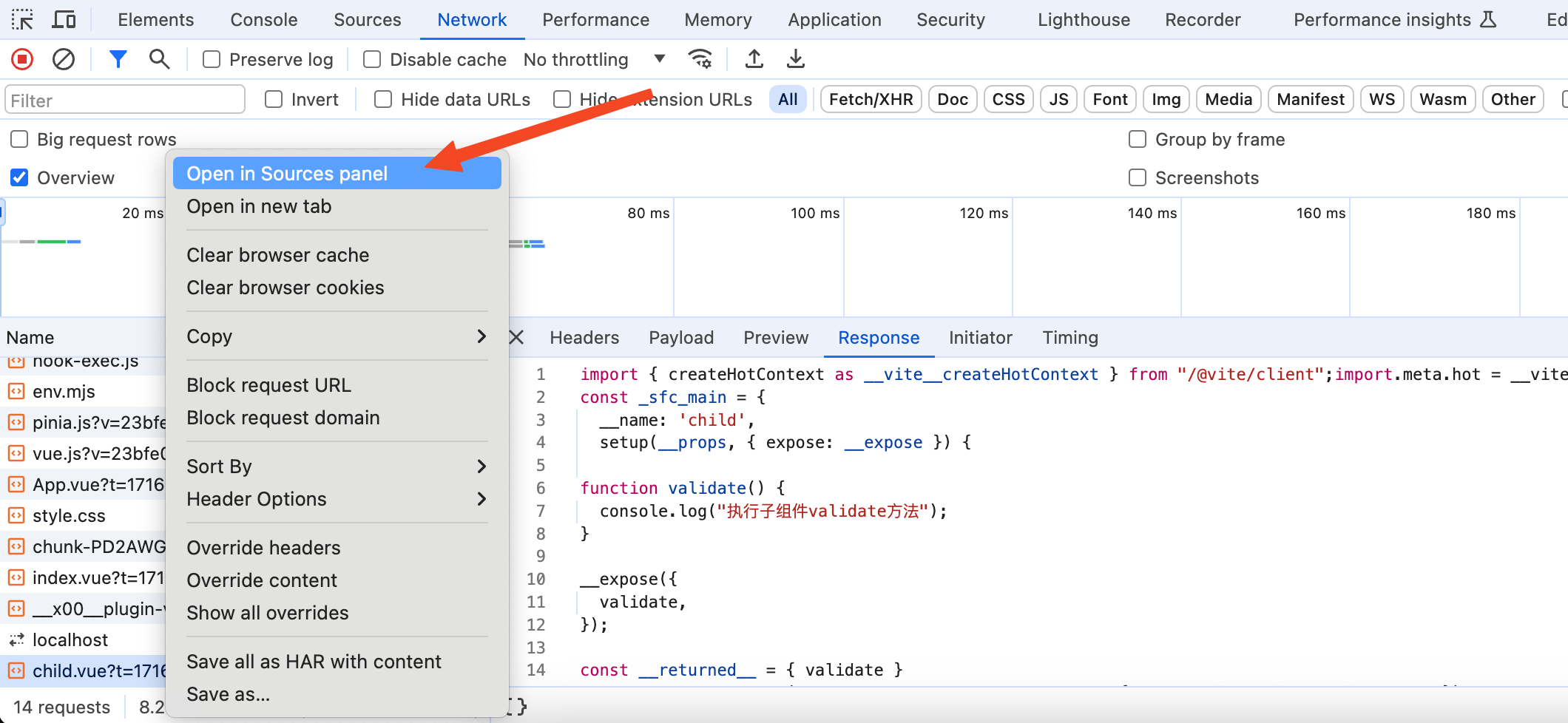Focus the Filter text field
1568x723 pixels.
point(125,100)
